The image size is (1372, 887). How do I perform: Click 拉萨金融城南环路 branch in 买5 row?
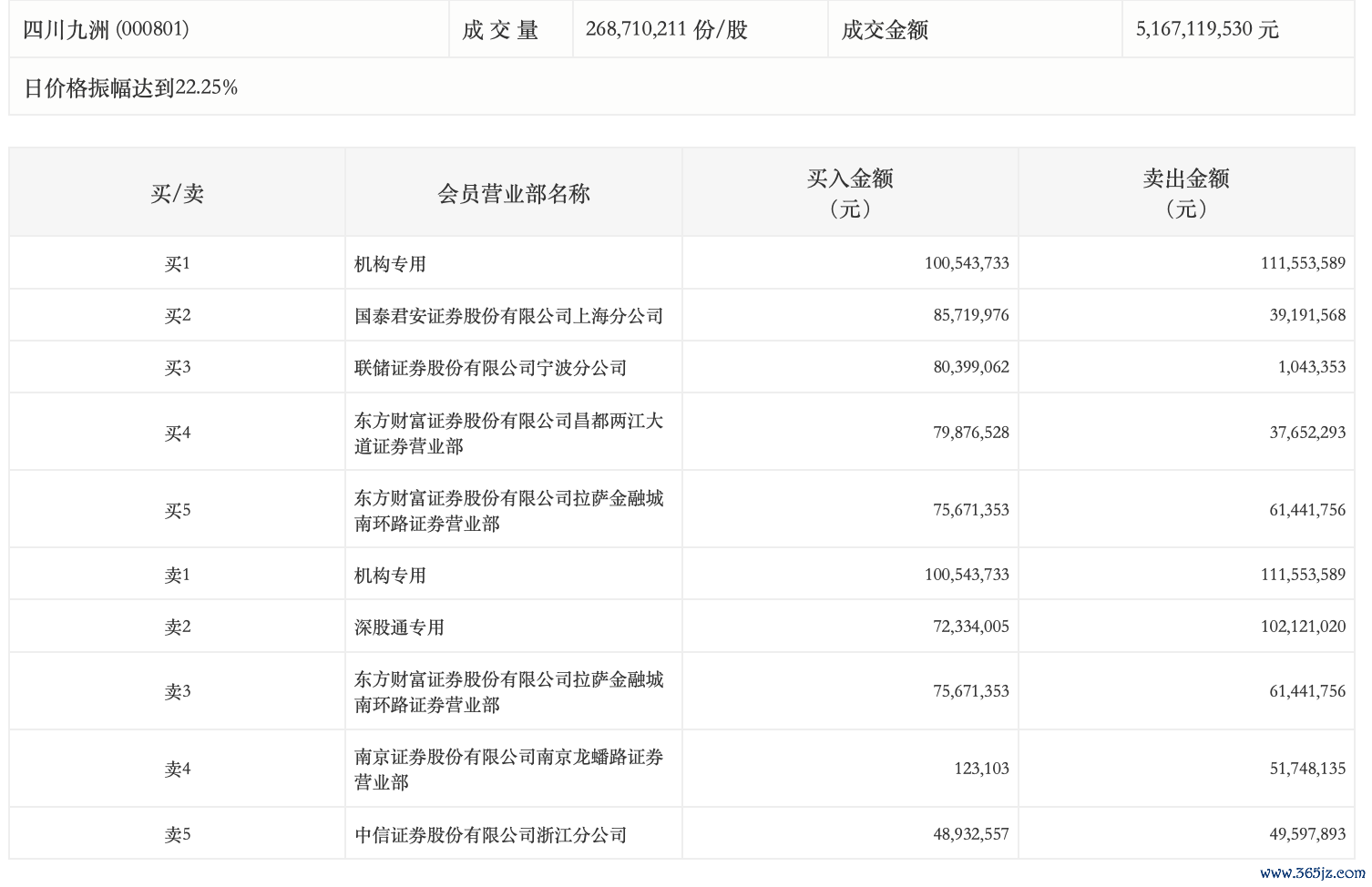tap(508, 511)
